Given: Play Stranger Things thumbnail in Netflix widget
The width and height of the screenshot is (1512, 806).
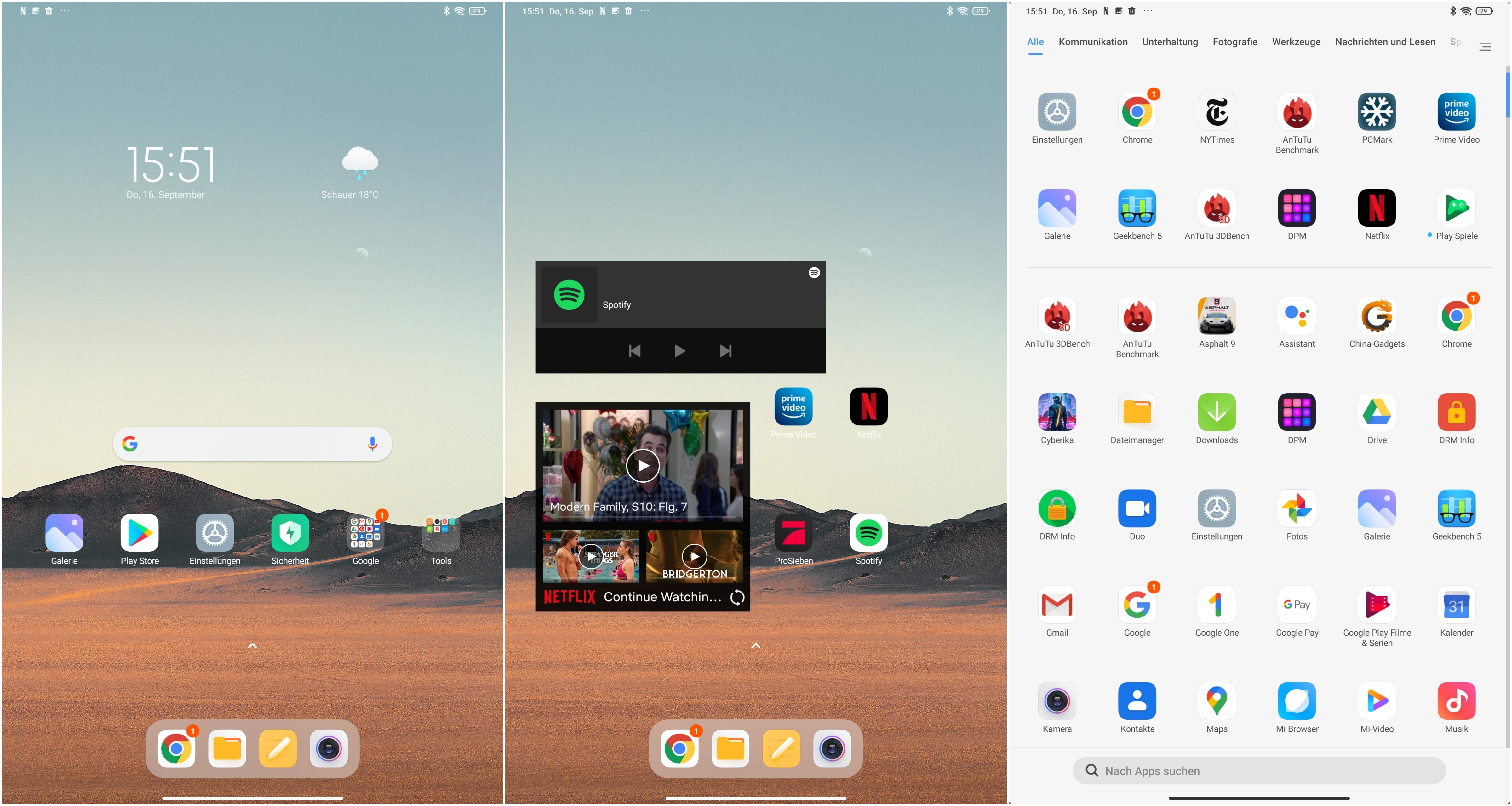Looking at the screenshot, I should pyautogui.click(x=591, y=556).
